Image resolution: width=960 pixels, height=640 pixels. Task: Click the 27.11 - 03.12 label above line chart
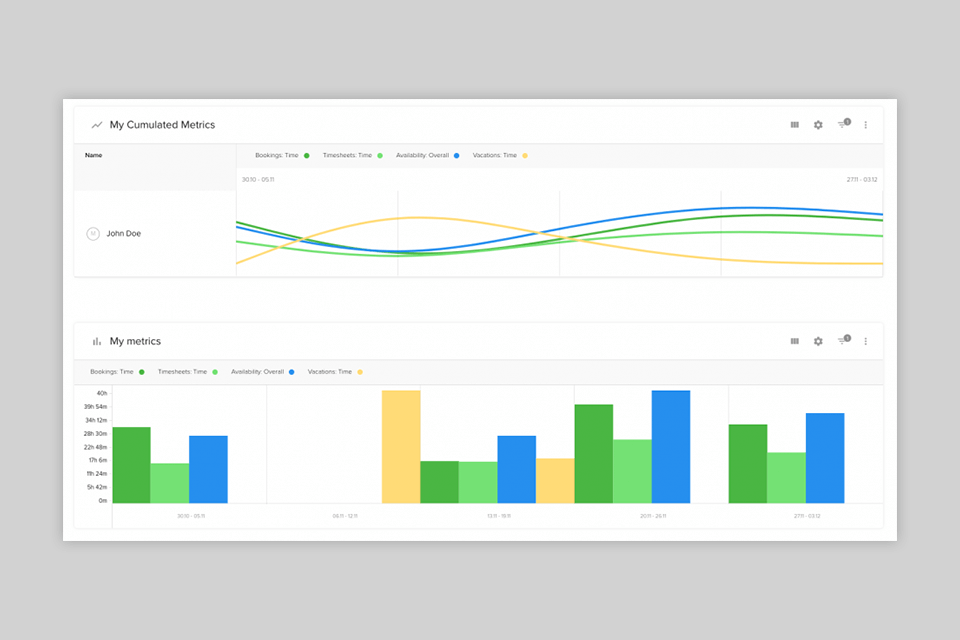pos(862,179)
